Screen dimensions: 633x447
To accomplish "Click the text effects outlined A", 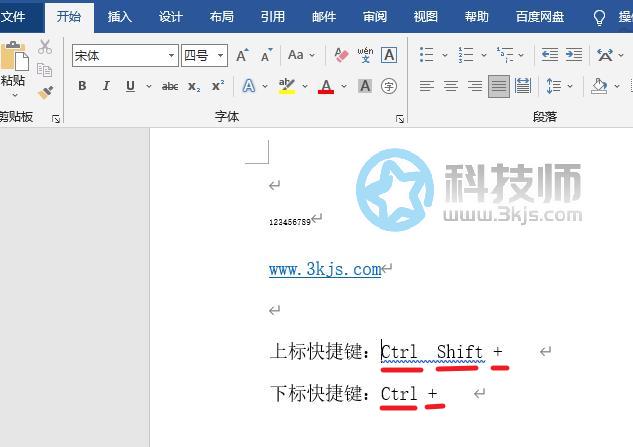I will (x=249, y=86).
